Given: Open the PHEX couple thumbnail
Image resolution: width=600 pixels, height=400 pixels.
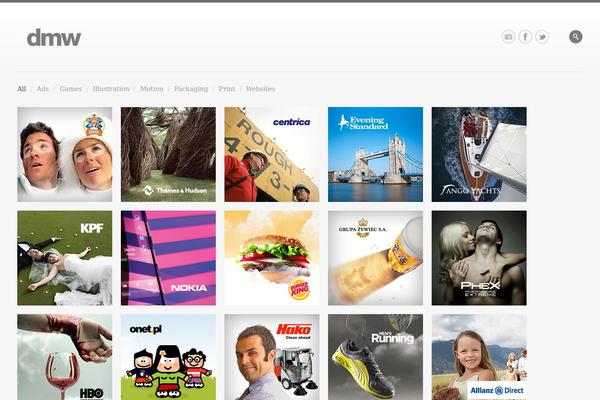Looking at the screenshot, I should (x=479, y=258).
